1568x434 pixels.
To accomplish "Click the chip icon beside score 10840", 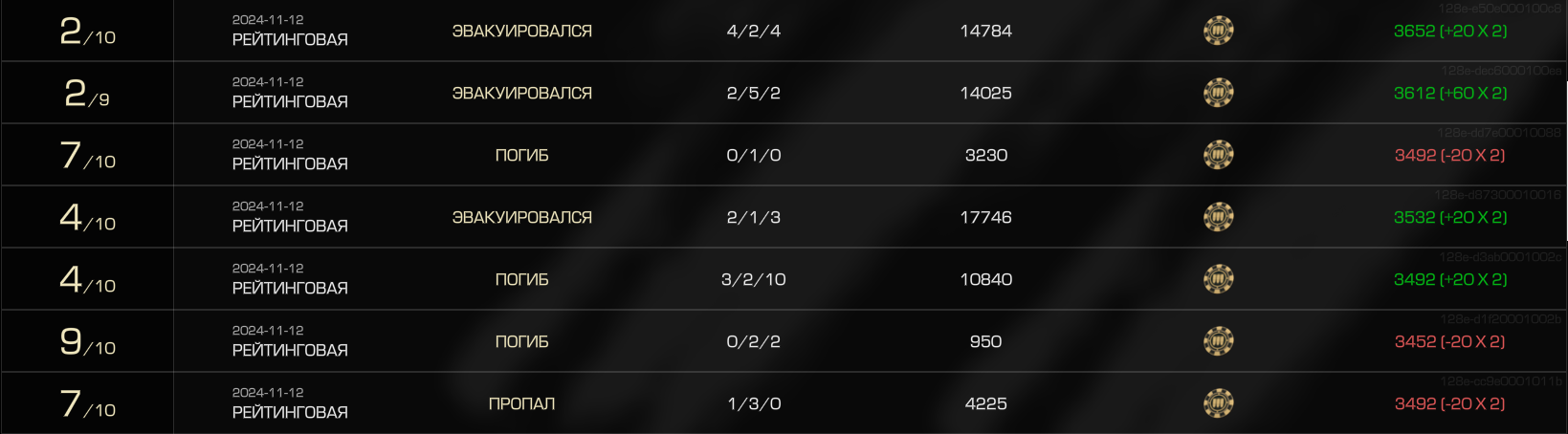I will coord(1218,279).
